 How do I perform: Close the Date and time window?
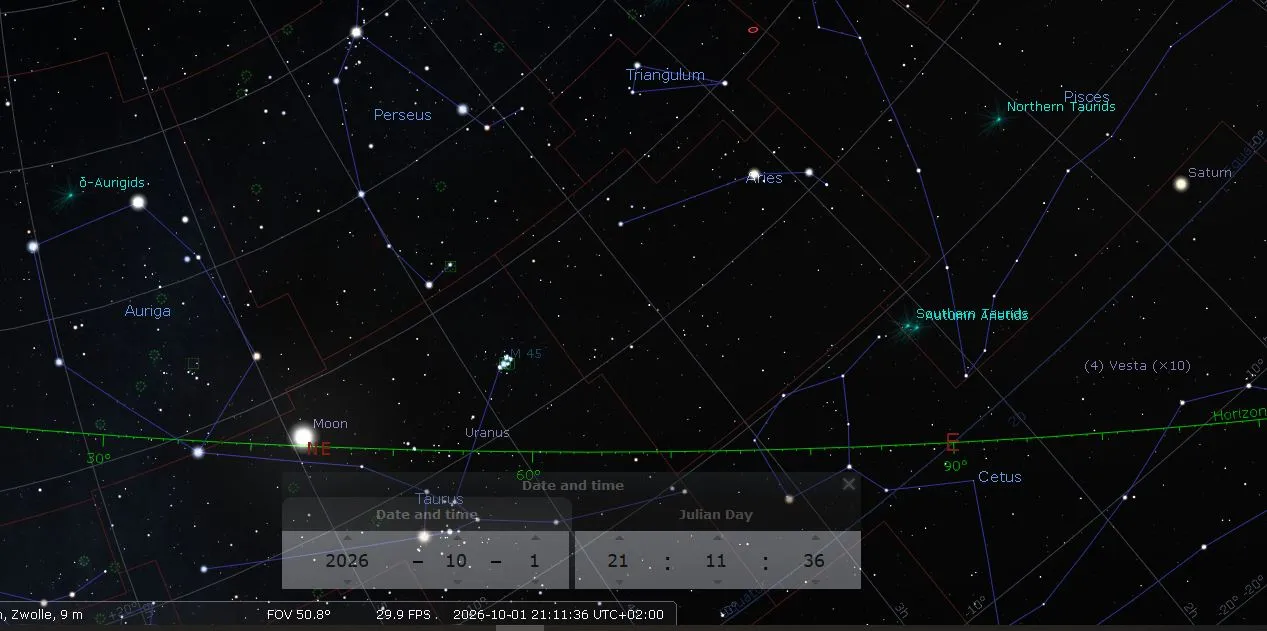point(849,484)
